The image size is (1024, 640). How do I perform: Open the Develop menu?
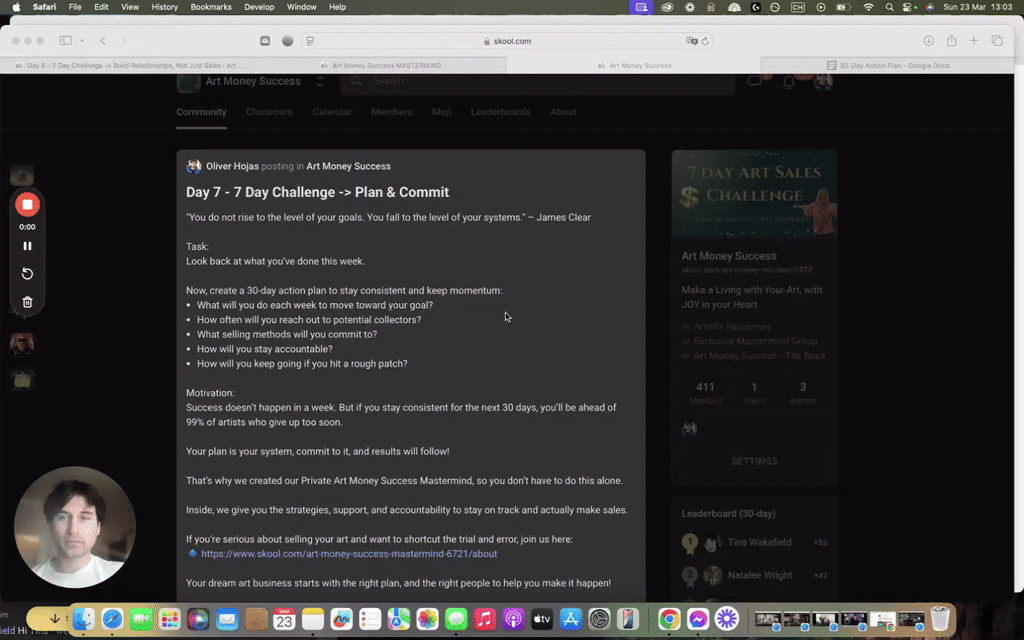coord(259,7)
